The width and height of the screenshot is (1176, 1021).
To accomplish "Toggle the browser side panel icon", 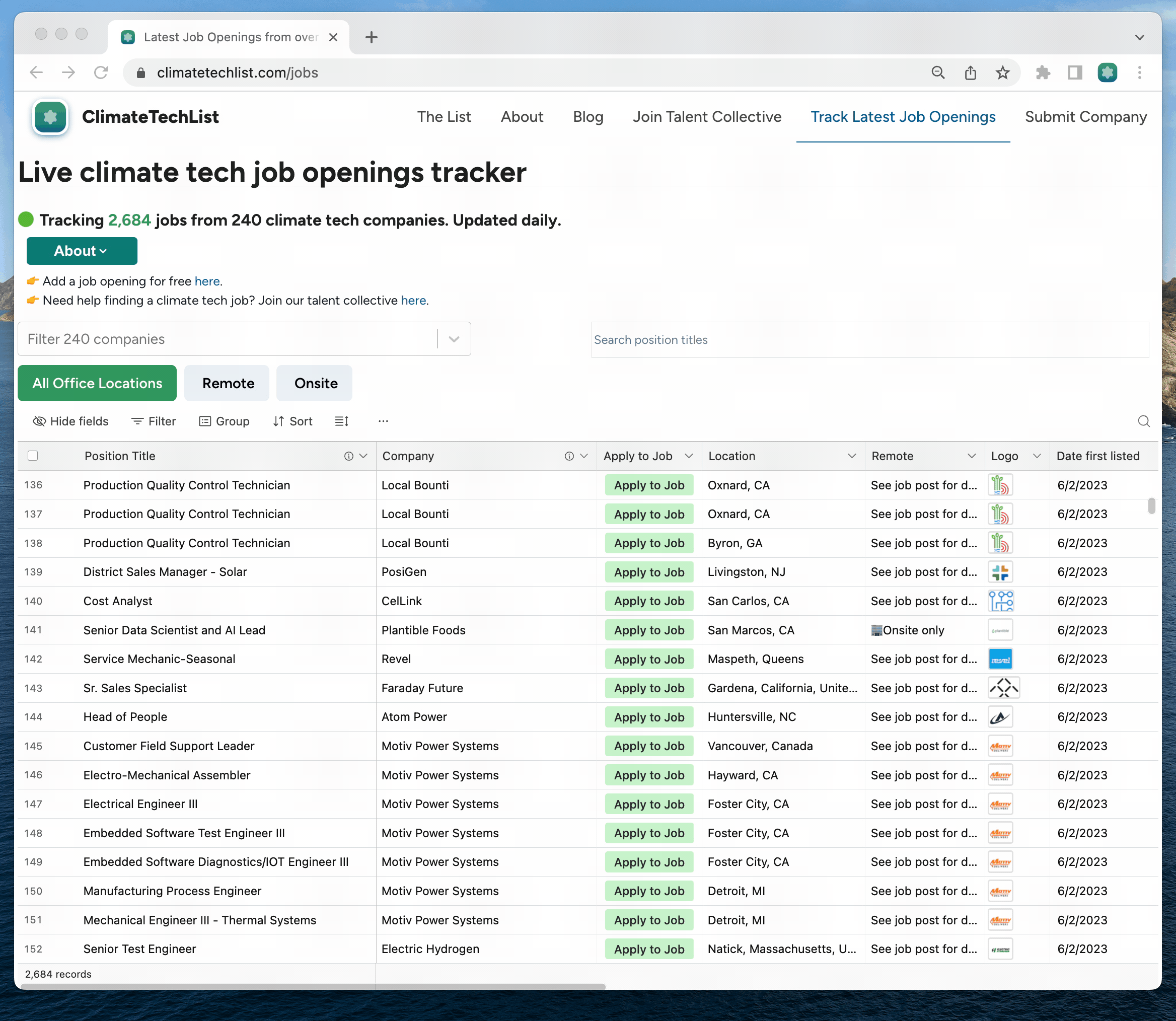I will 1075,72.
